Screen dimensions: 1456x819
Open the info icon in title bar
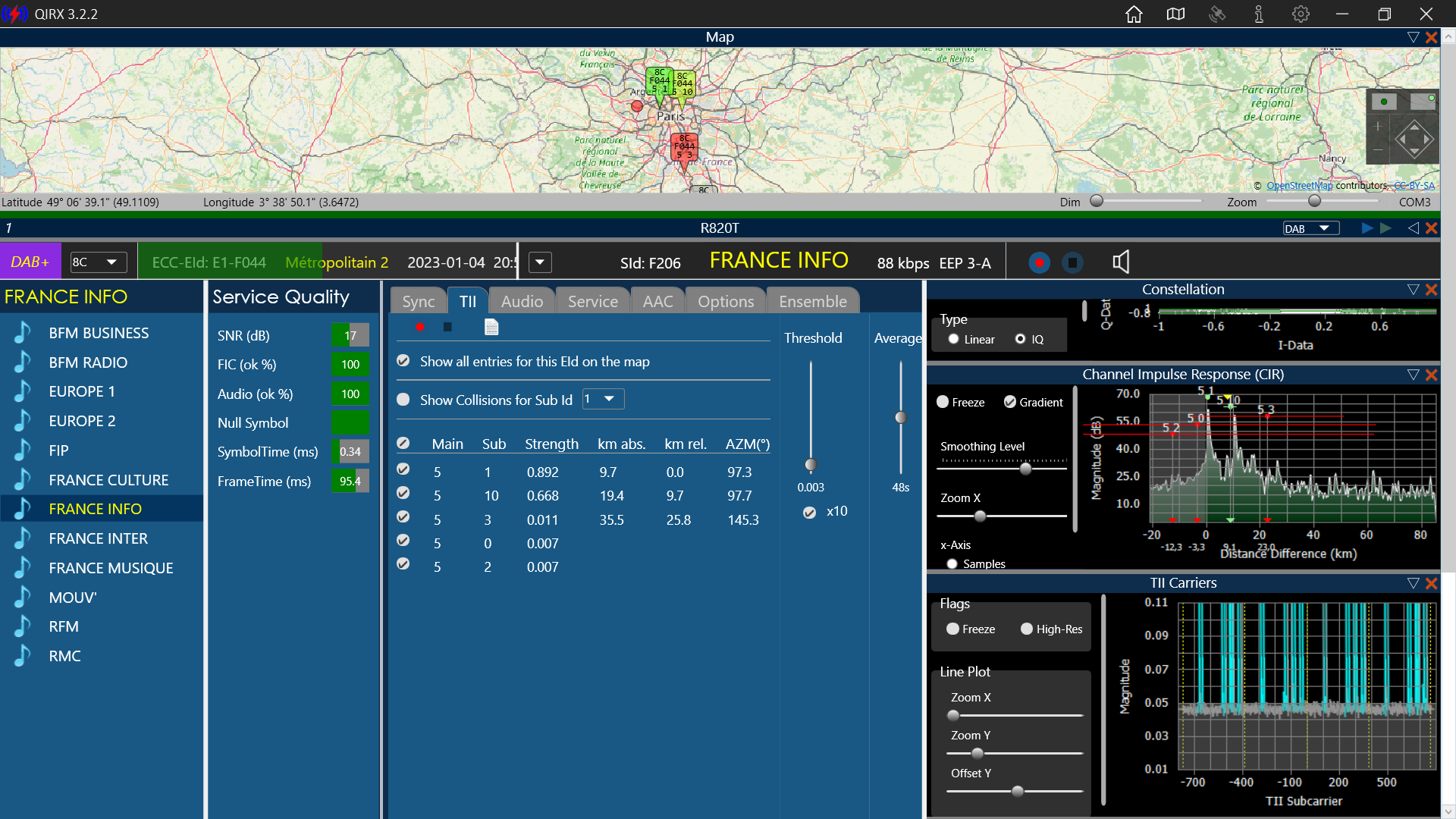tap(1259, 14)
